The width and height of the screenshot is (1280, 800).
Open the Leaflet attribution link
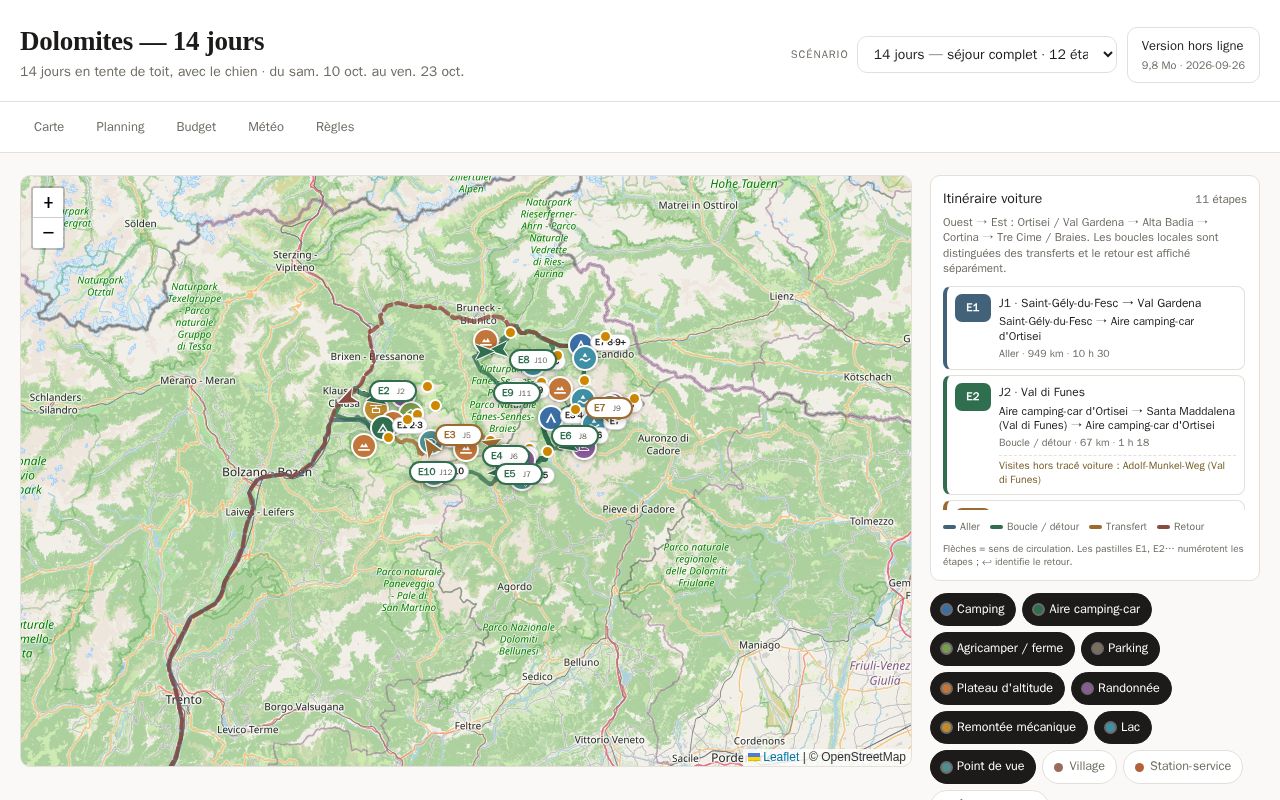click(774, 757)
